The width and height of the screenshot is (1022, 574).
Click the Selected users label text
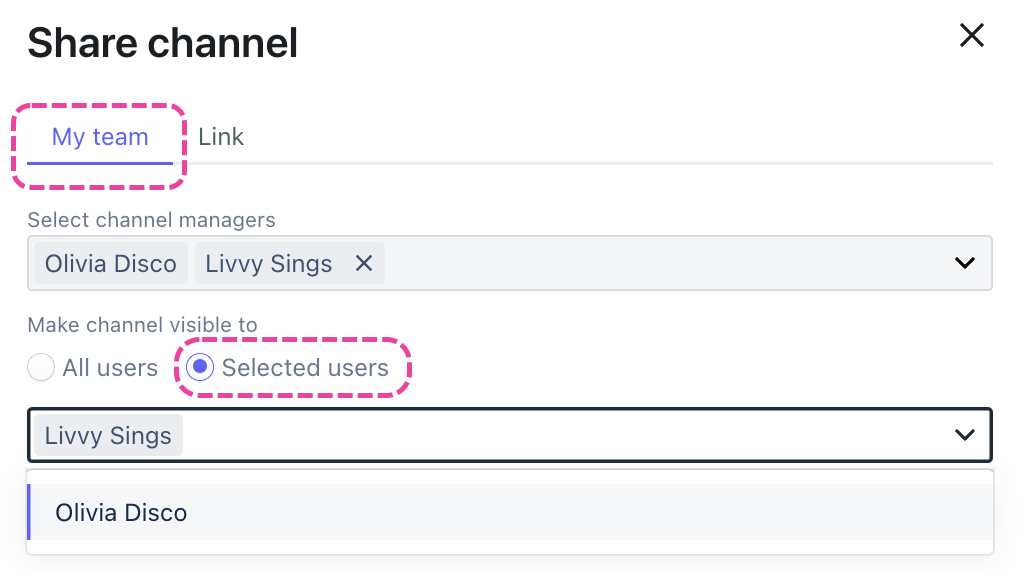pyautogui.click(x=305, y=368)
